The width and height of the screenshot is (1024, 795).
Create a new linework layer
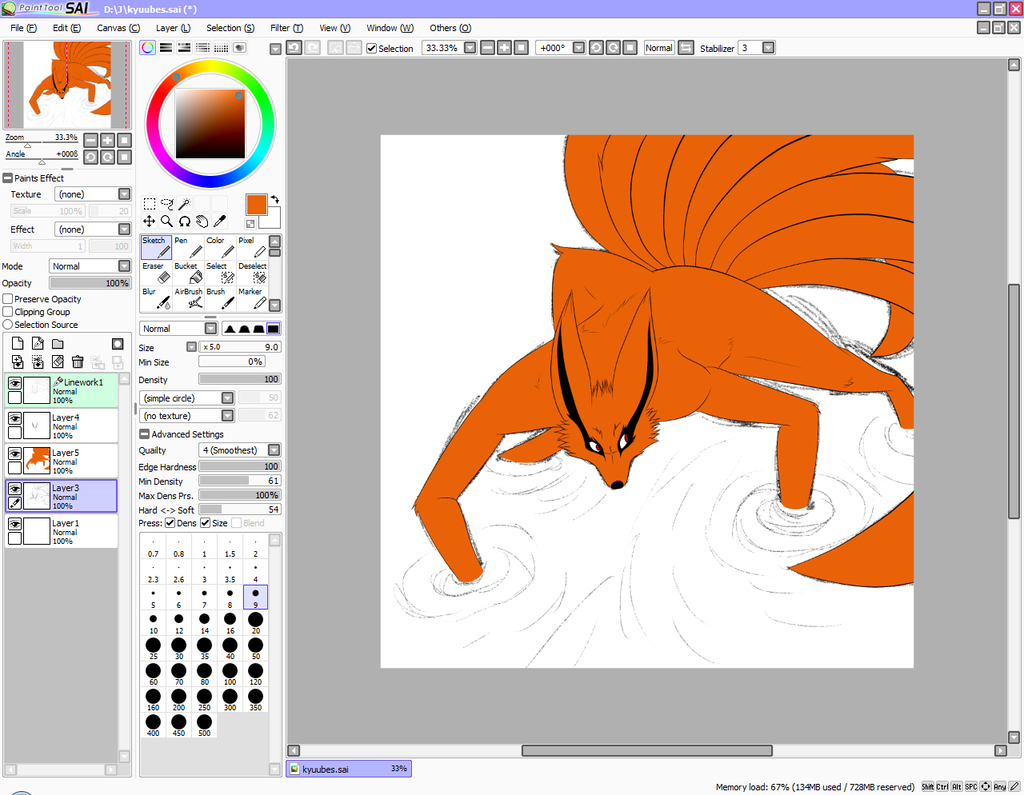38,344
